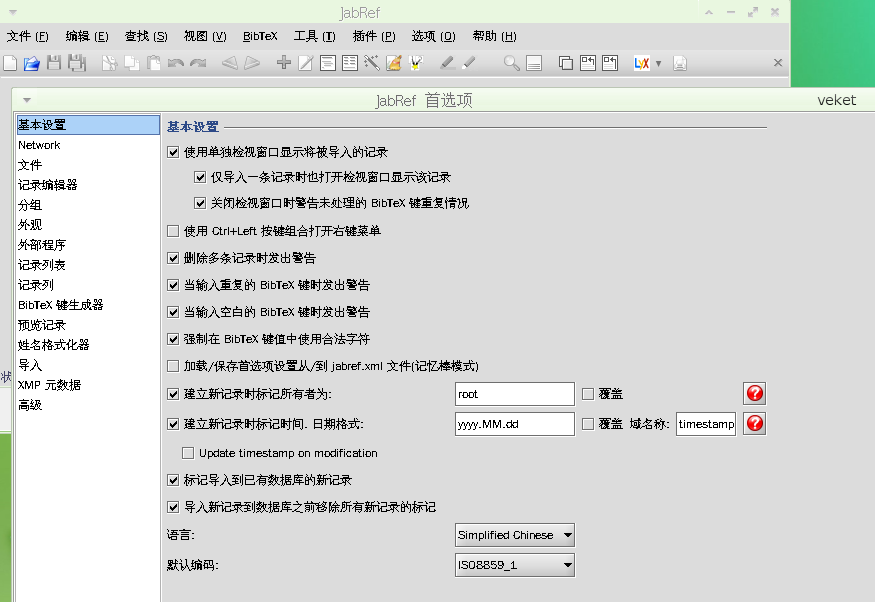
Task: Click the Edit entry pencil-page icon
Action: coord(305,63)
